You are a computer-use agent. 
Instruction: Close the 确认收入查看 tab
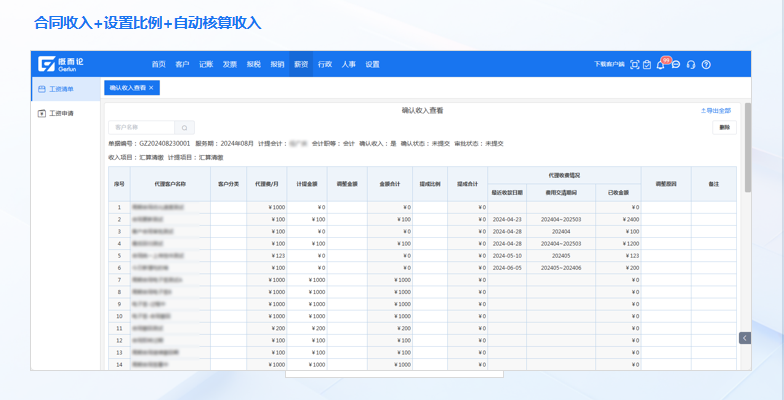pos(151,88)
